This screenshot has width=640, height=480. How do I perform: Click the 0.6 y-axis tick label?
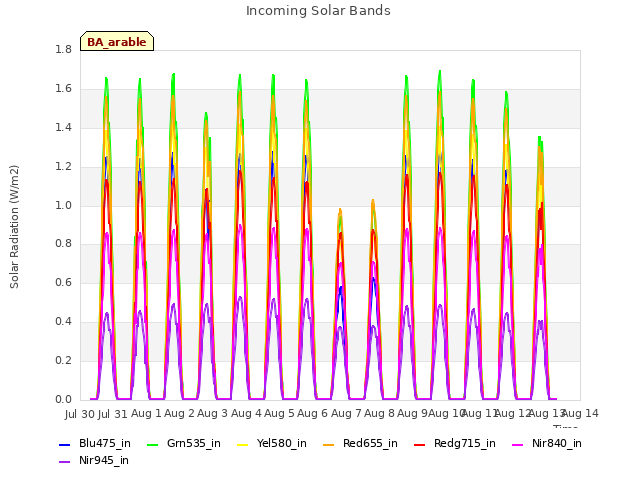tap(63, 282)
